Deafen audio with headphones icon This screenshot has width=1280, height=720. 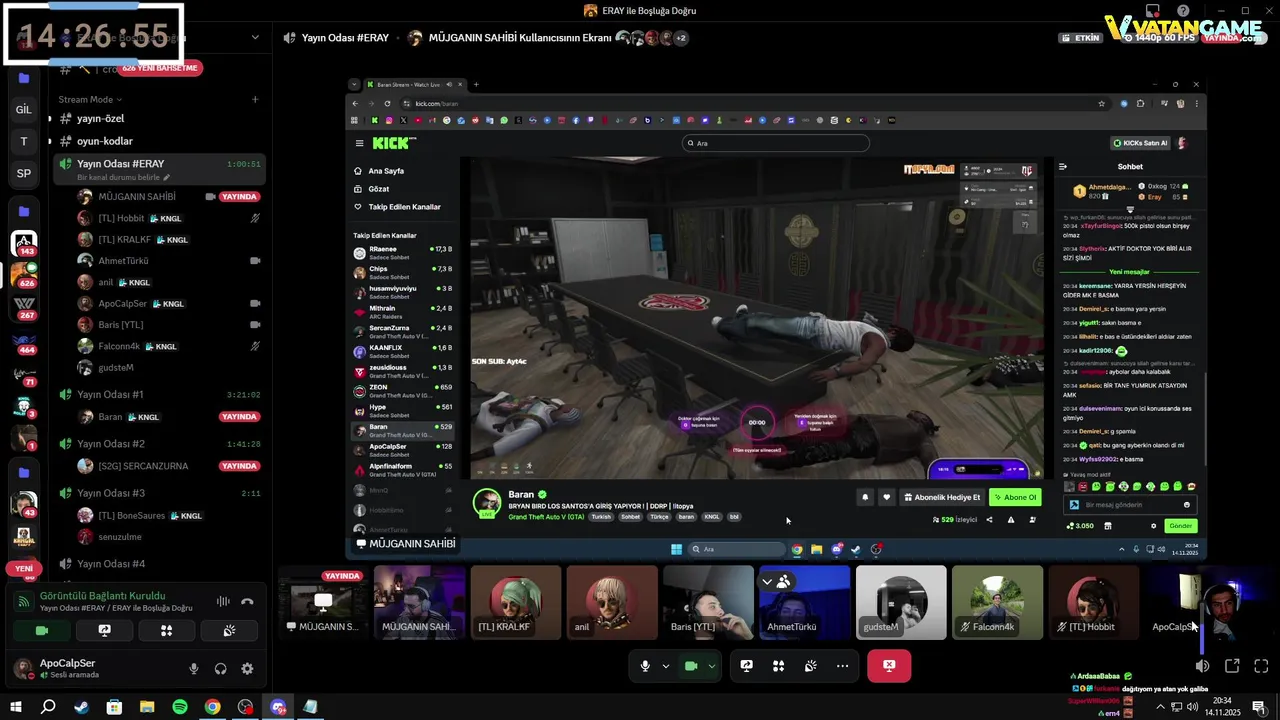click(220, 669)
